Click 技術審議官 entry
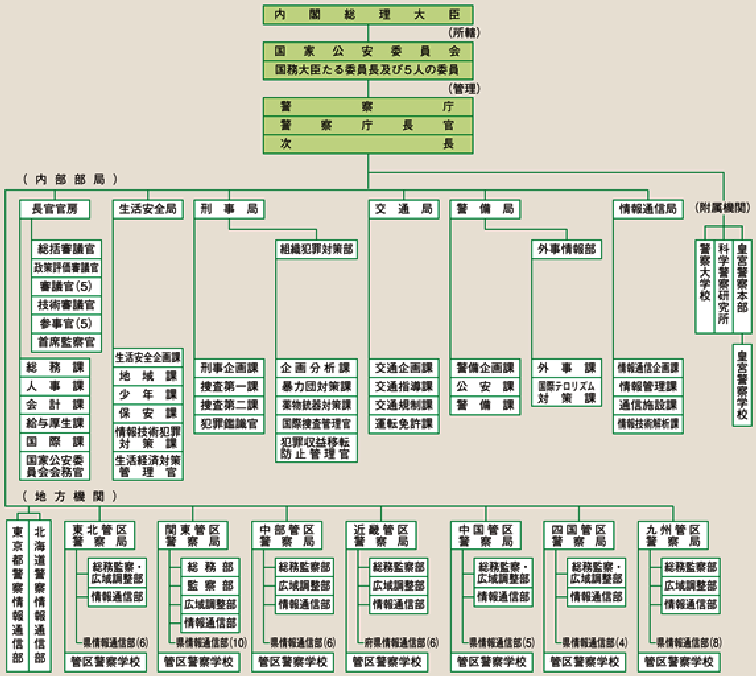This screenshot has height=676, width=756. (x=67, y=305)
